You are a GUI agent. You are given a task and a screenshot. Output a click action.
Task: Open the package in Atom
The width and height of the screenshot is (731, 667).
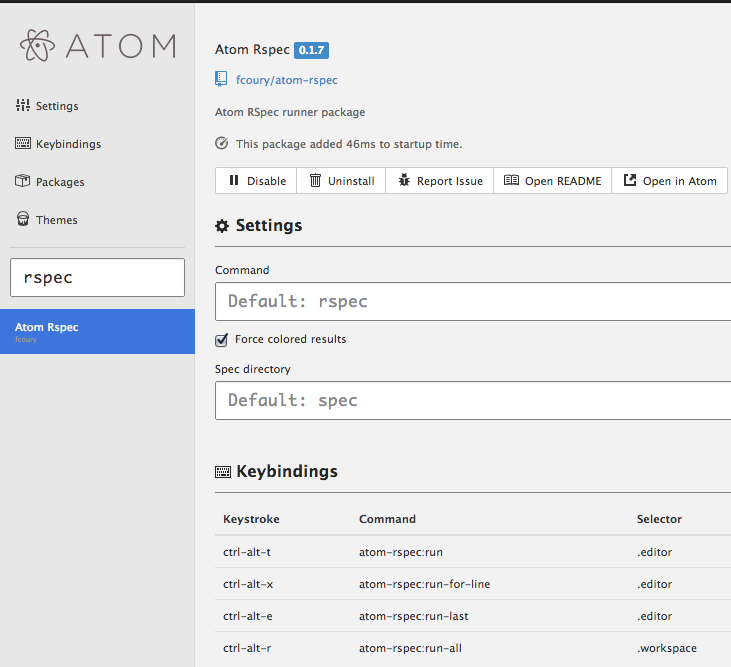[669, 180]
